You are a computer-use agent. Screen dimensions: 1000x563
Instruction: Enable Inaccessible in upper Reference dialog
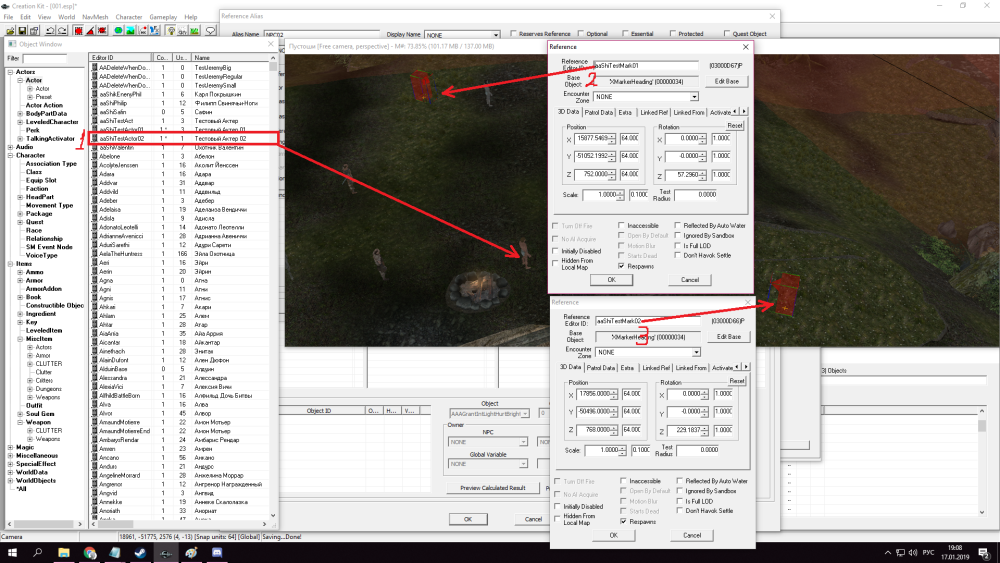[x=621, y=226]
